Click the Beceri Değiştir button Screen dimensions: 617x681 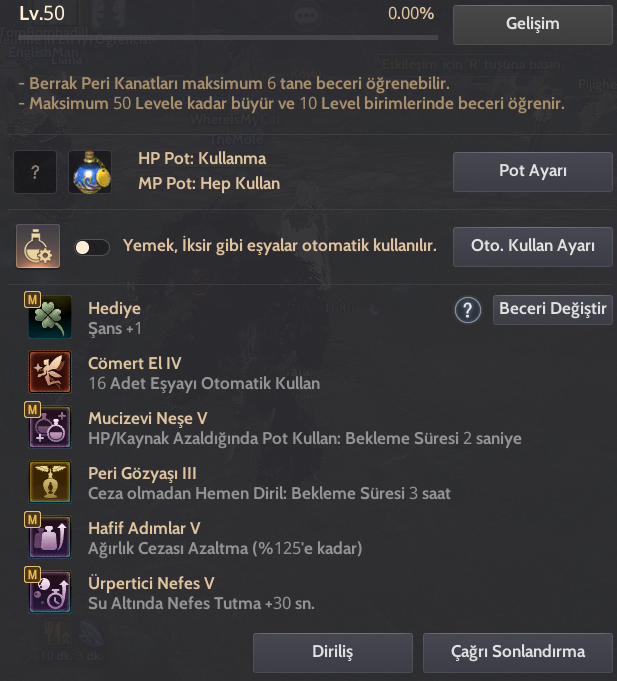click(553, 310)
